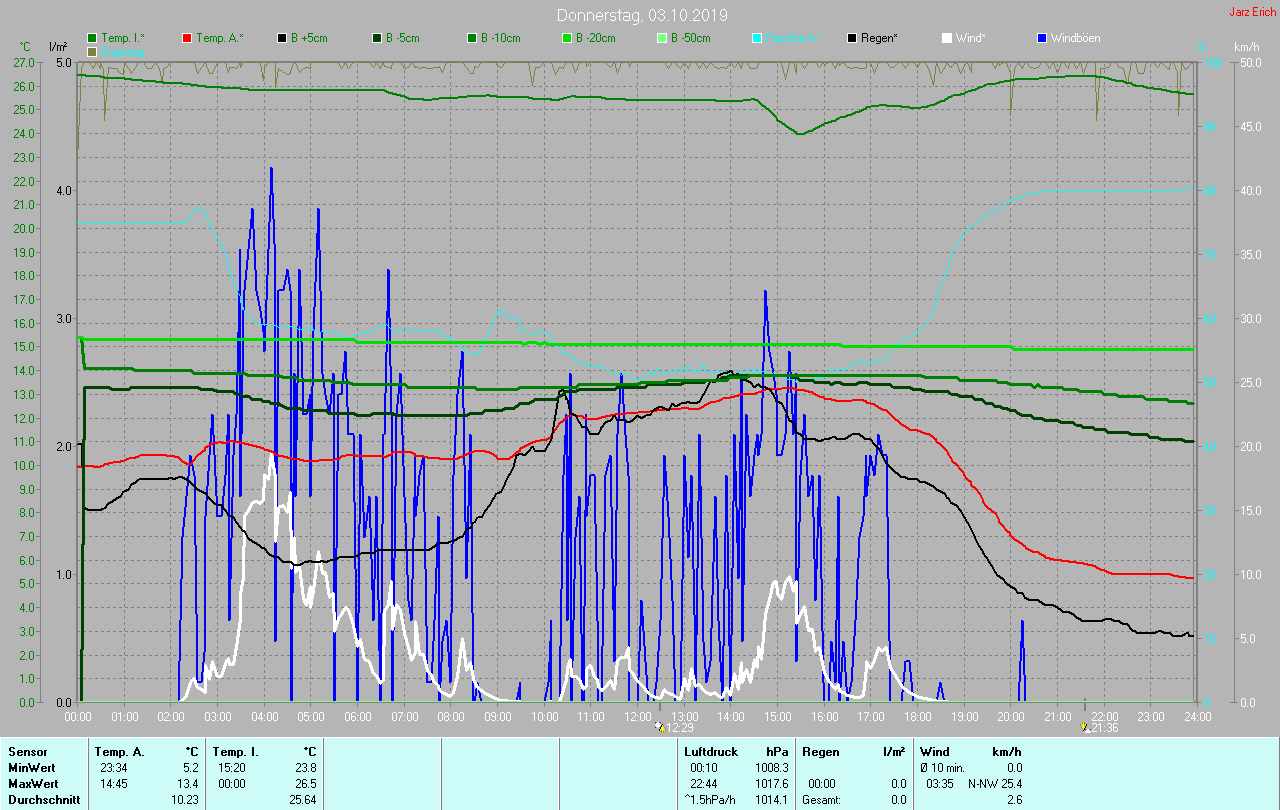This screenshot has height=810, width=1280.
Task: Click the date title Donnerstag, 03.10.2019
Action: point(642,15)
